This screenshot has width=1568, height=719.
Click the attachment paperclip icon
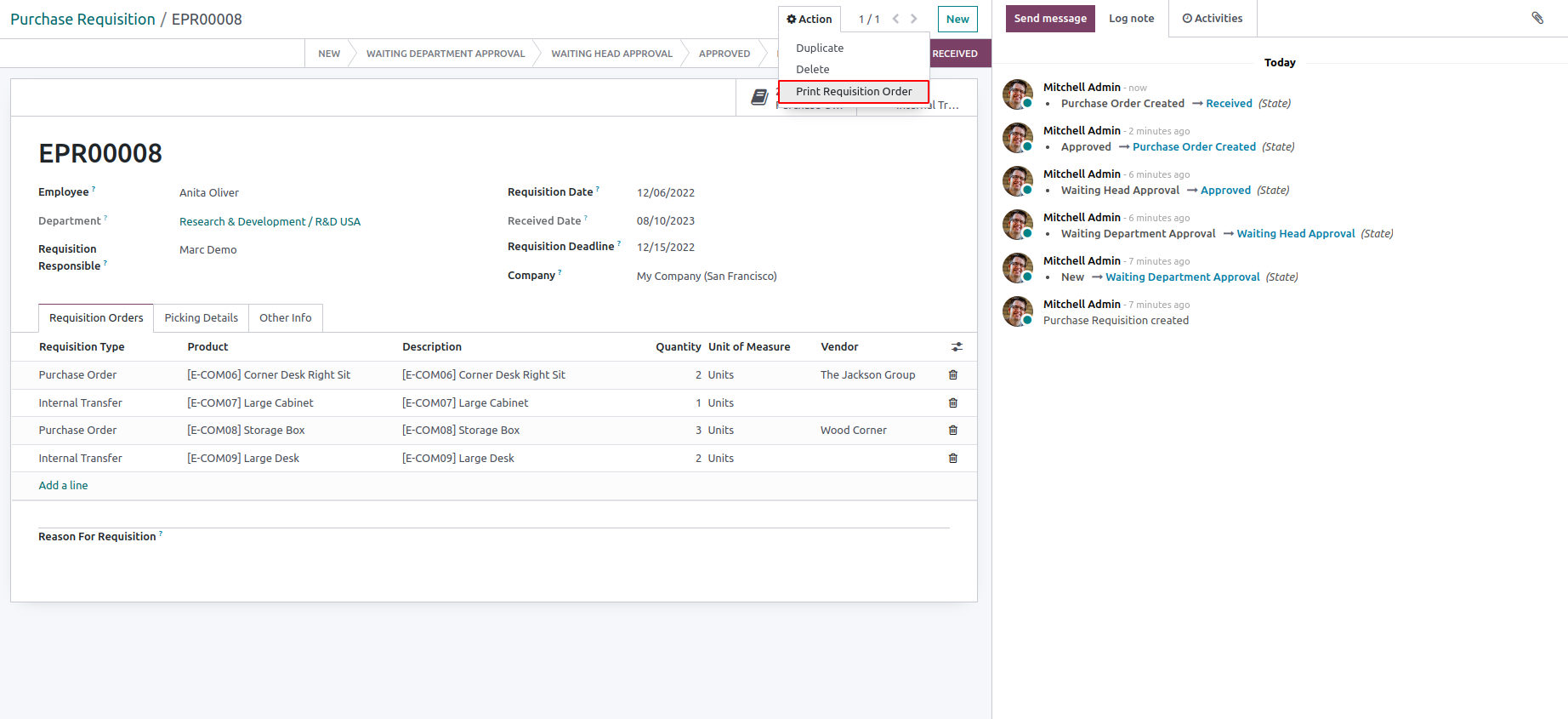1537,18
